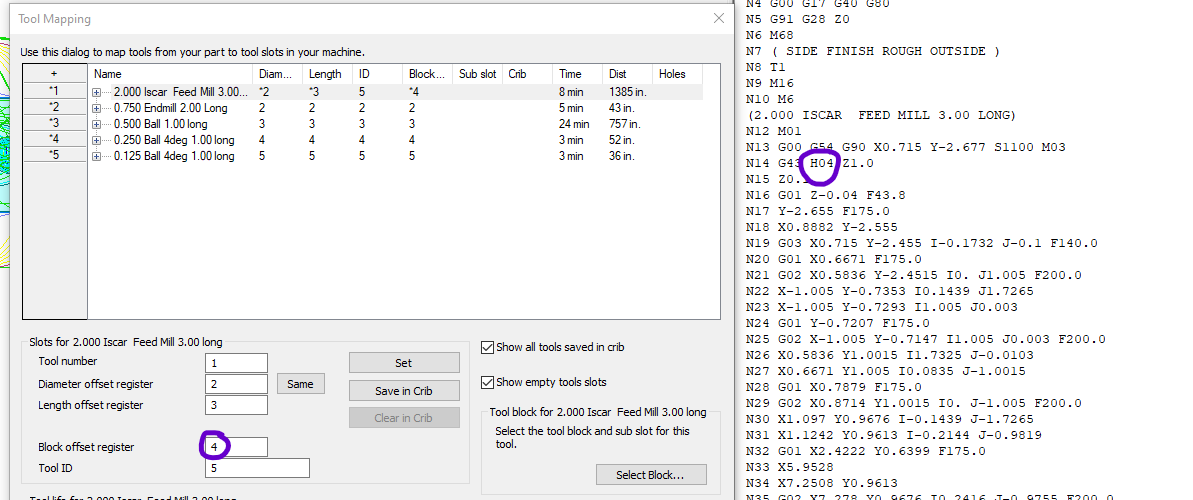Select slot *4 in the slot list
This screenshot has width=1193, height=500.
pyautogui.click(x=54, y=139)
